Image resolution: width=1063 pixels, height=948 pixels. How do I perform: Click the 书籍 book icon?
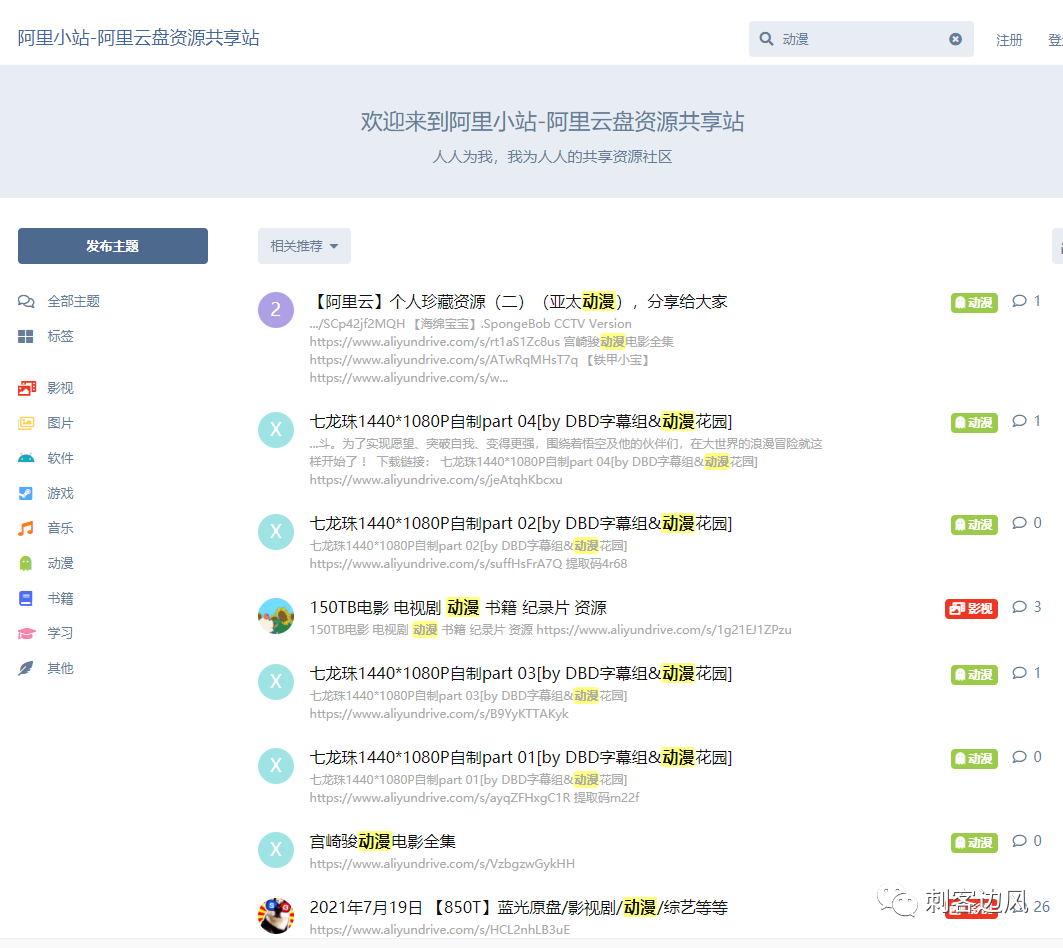coord(26,598)
